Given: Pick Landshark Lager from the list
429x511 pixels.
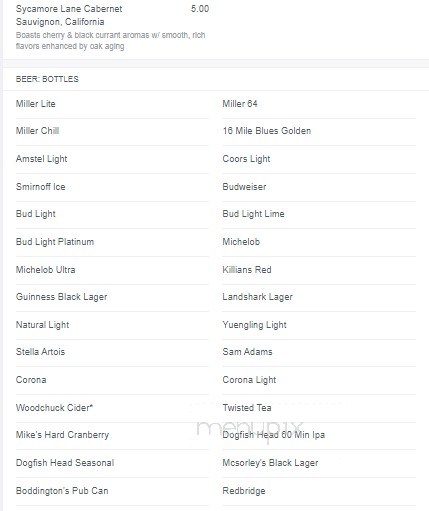Looking at the screenshot, I should pos(258,297).
